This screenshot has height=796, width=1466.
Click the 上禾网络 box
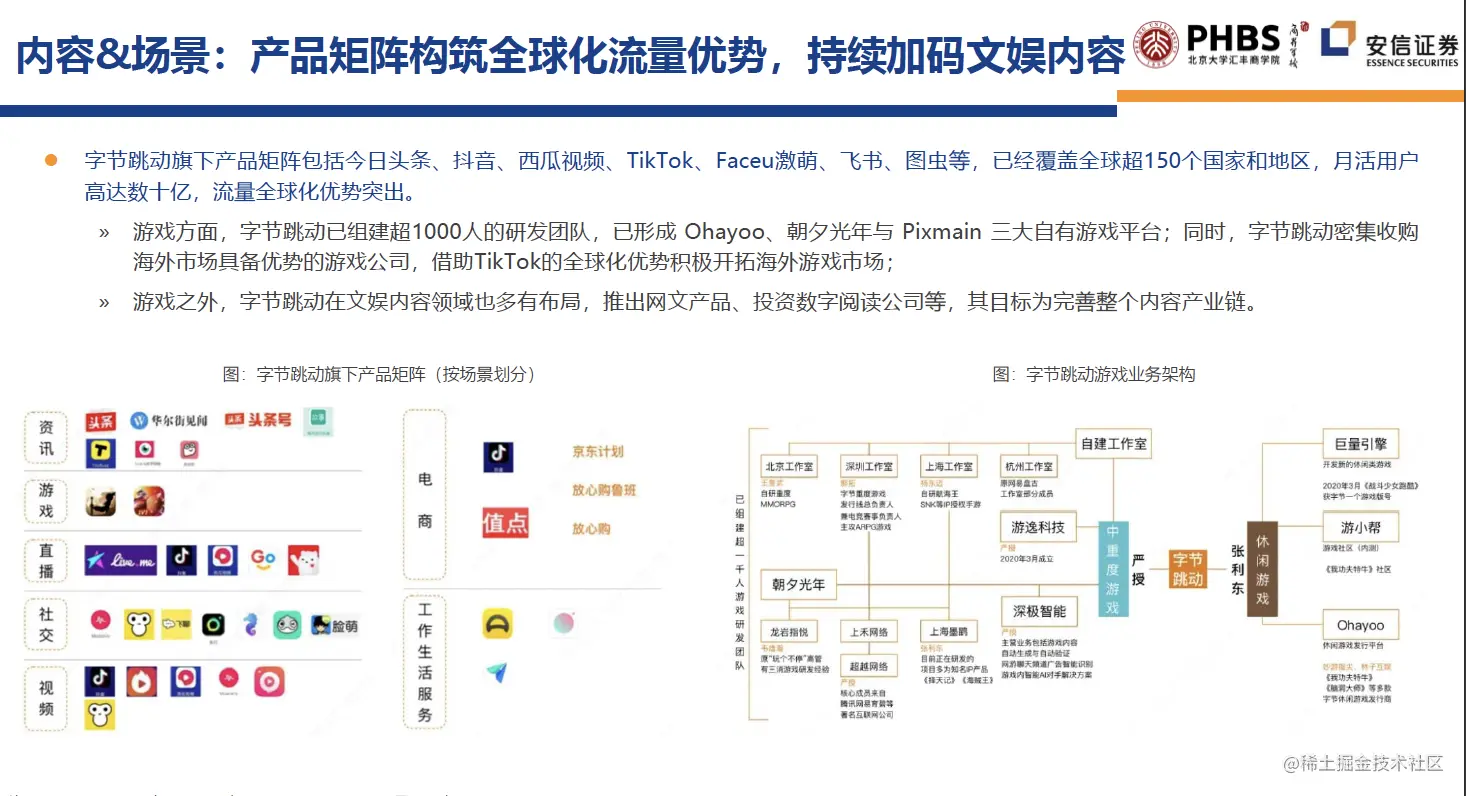(869, 632)
